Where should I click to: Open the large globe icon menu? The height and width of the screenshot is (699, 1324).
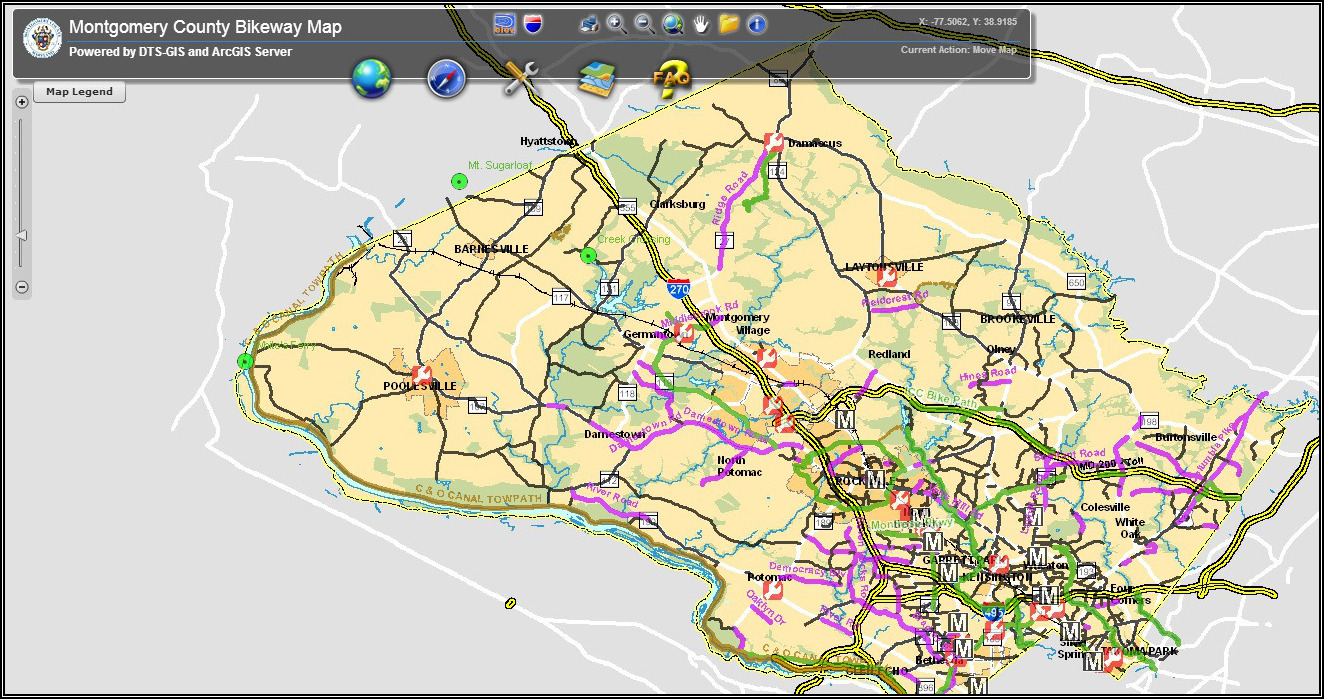(x=371, y=78)
